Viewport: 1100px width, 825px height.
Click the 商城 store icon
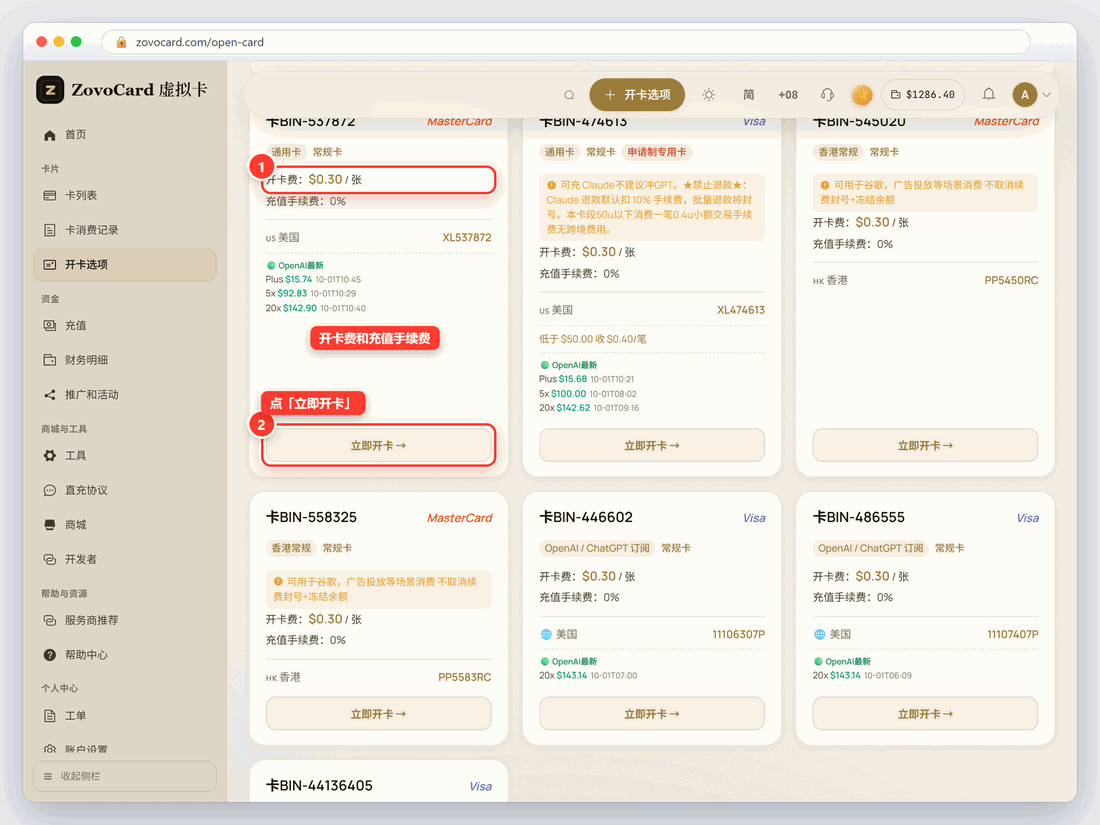click(x=50, y=525)
